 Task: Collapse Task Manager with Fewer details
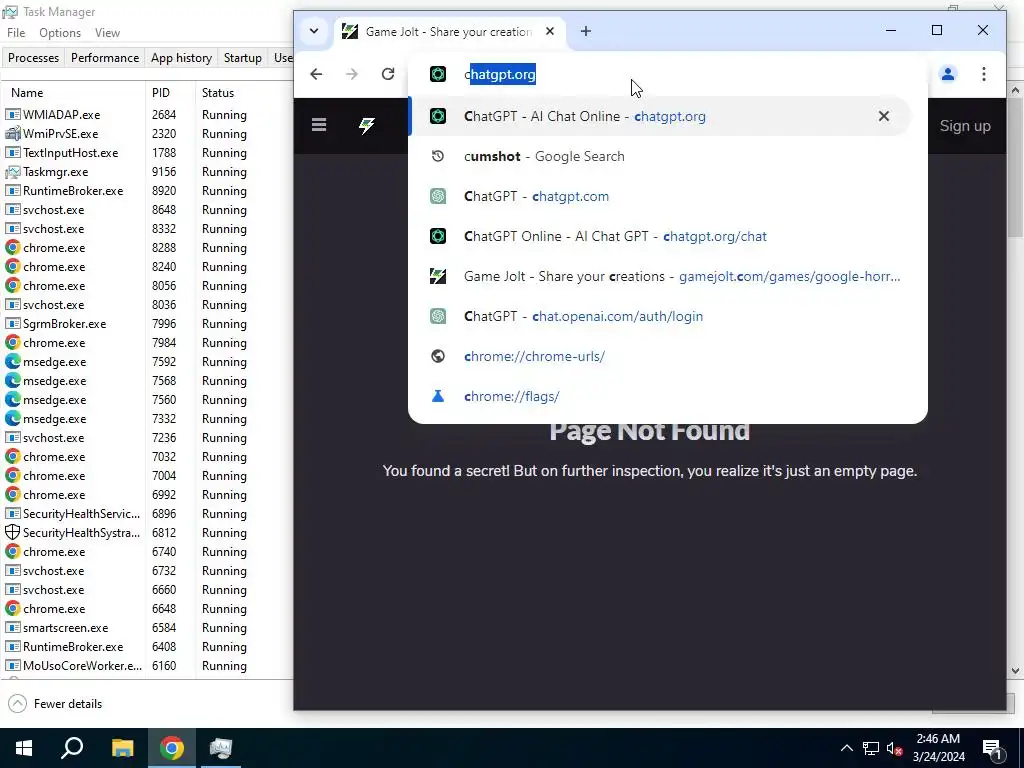(56, 703)
